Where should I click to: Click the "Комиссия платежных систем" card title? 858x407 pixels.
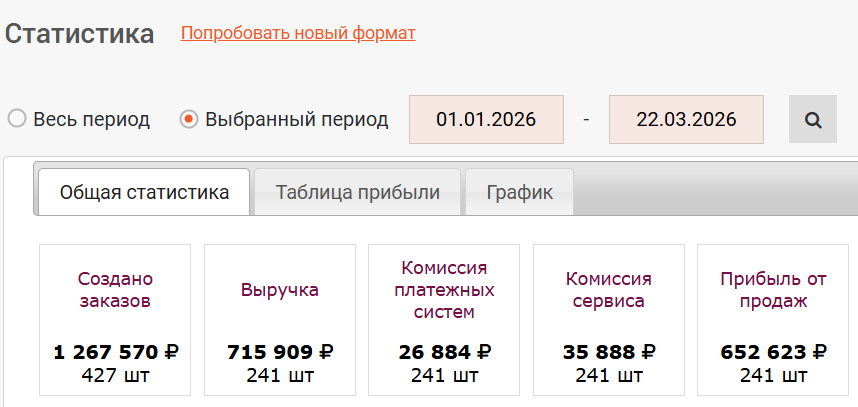point(444,289)
